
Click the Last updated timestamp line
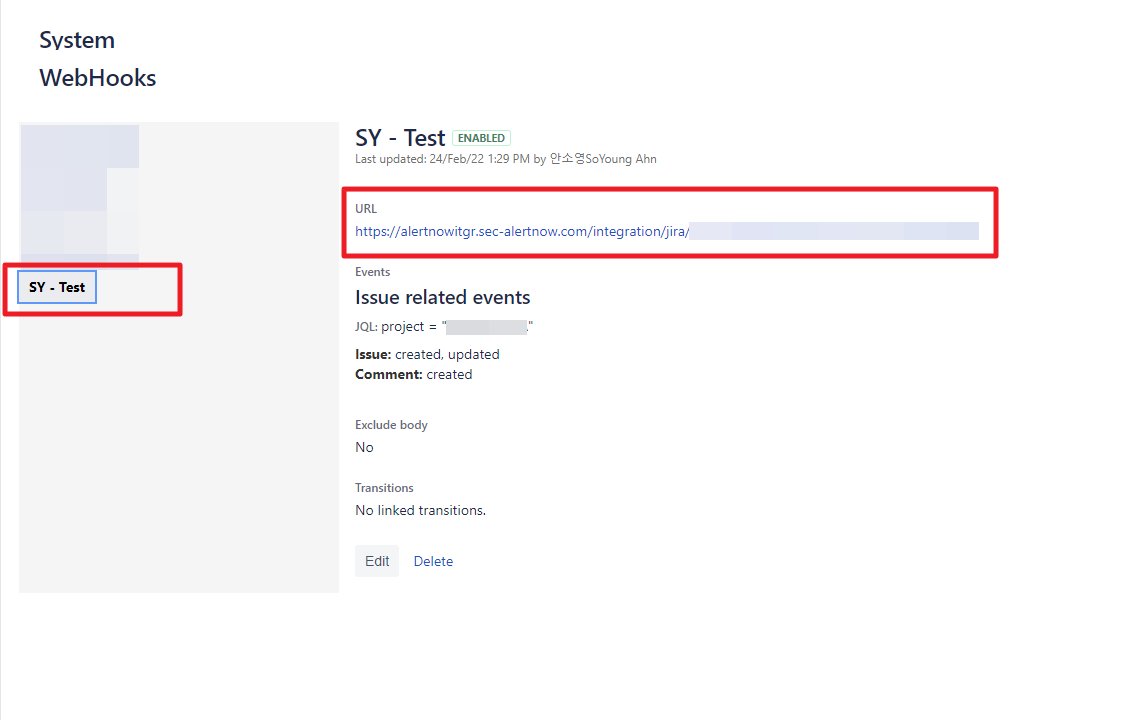coord(505,159)
